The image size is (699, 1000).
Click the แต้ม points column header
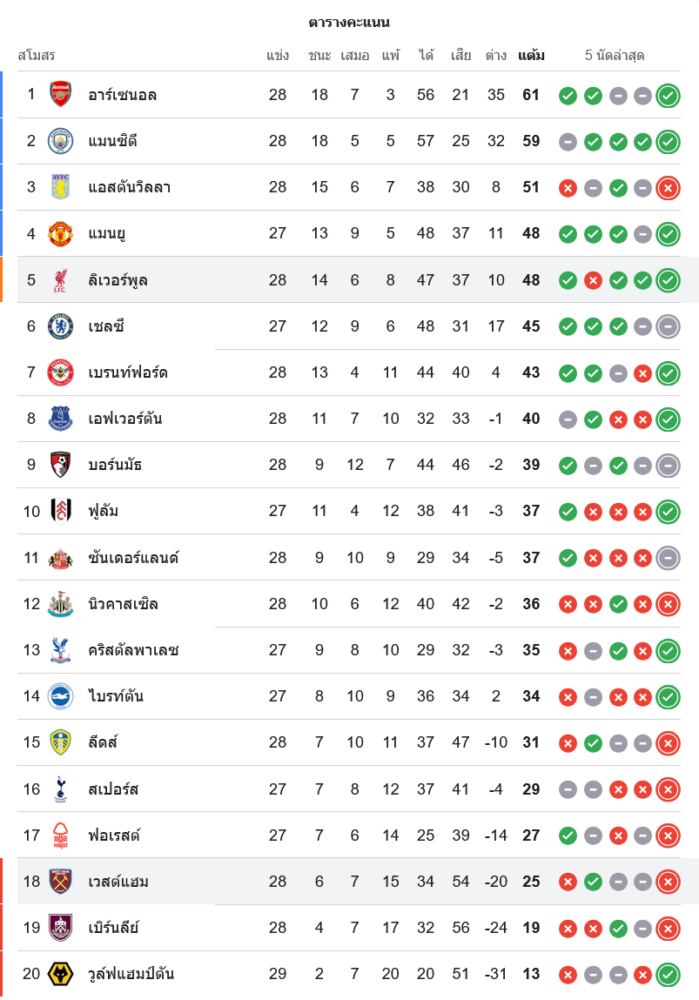point(531,55)
